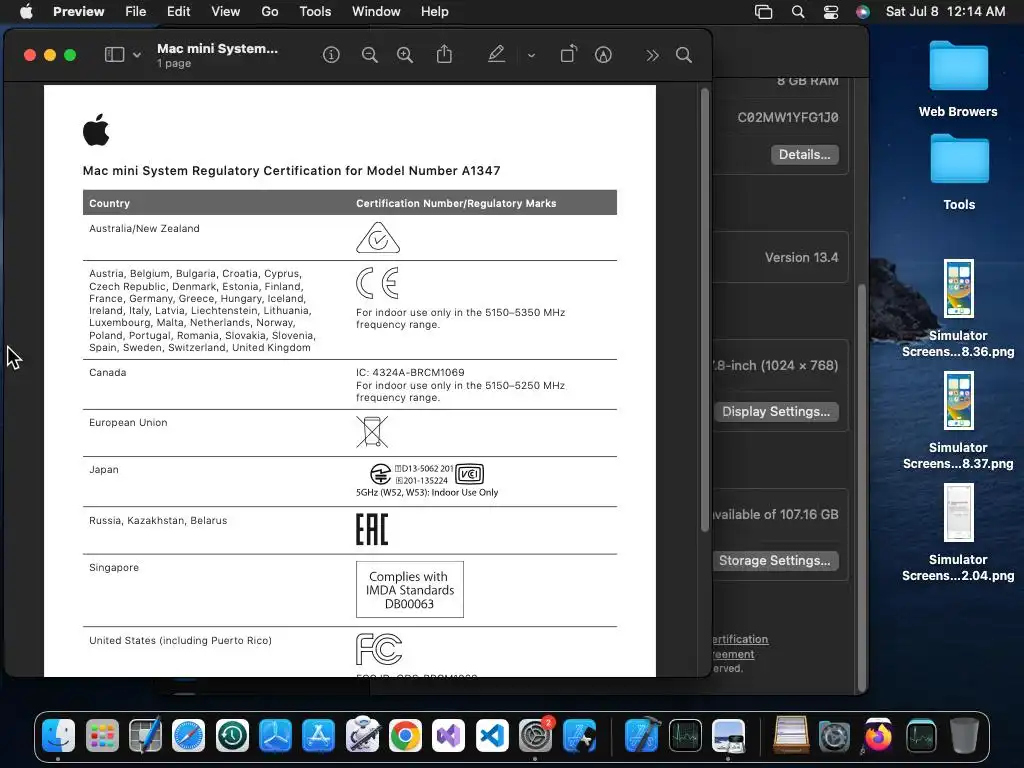Click the Stage Manager menu bar icon
The height and width of the screenshot is (768, 1024).
[763, 12]
